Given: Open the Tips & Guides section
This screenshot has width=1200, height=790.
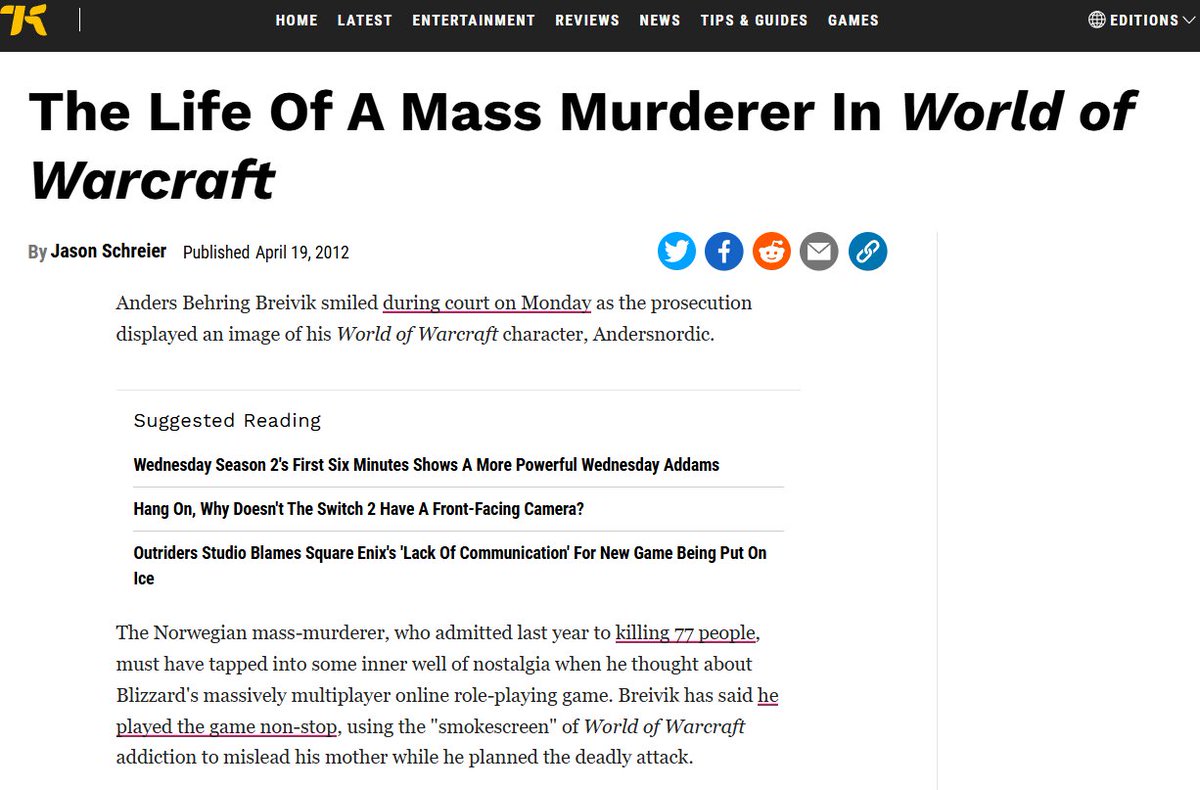Looking at the screenshot, I should click(754, 20).
